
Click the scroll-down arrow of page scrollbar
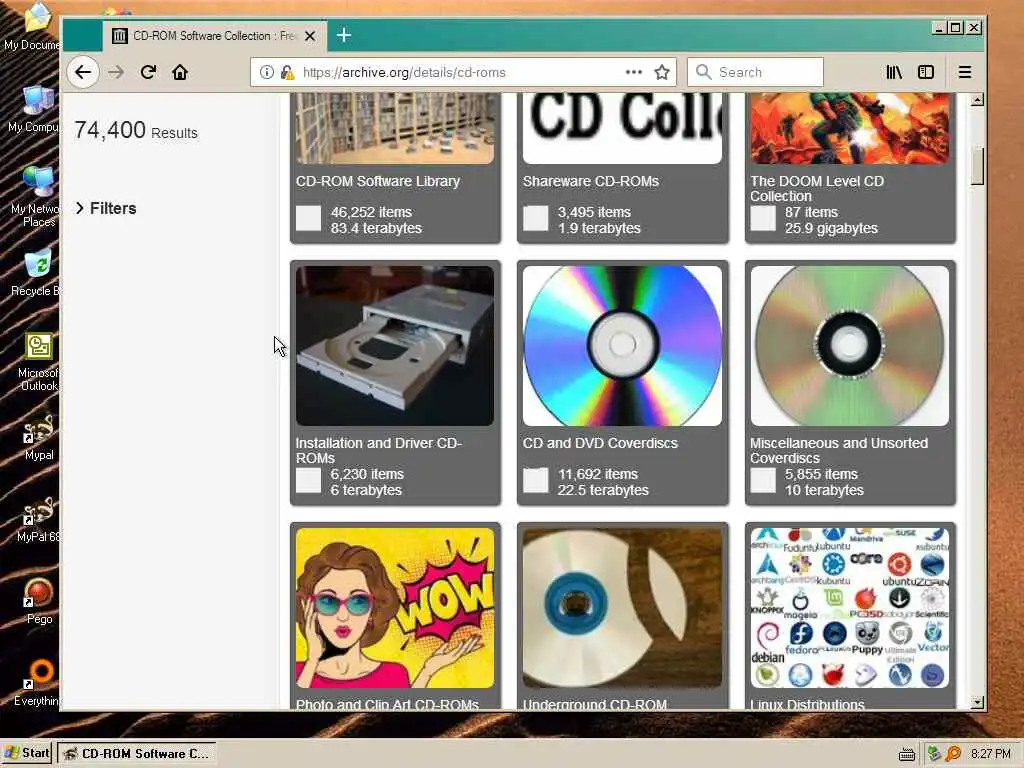(x=977, y=702)
